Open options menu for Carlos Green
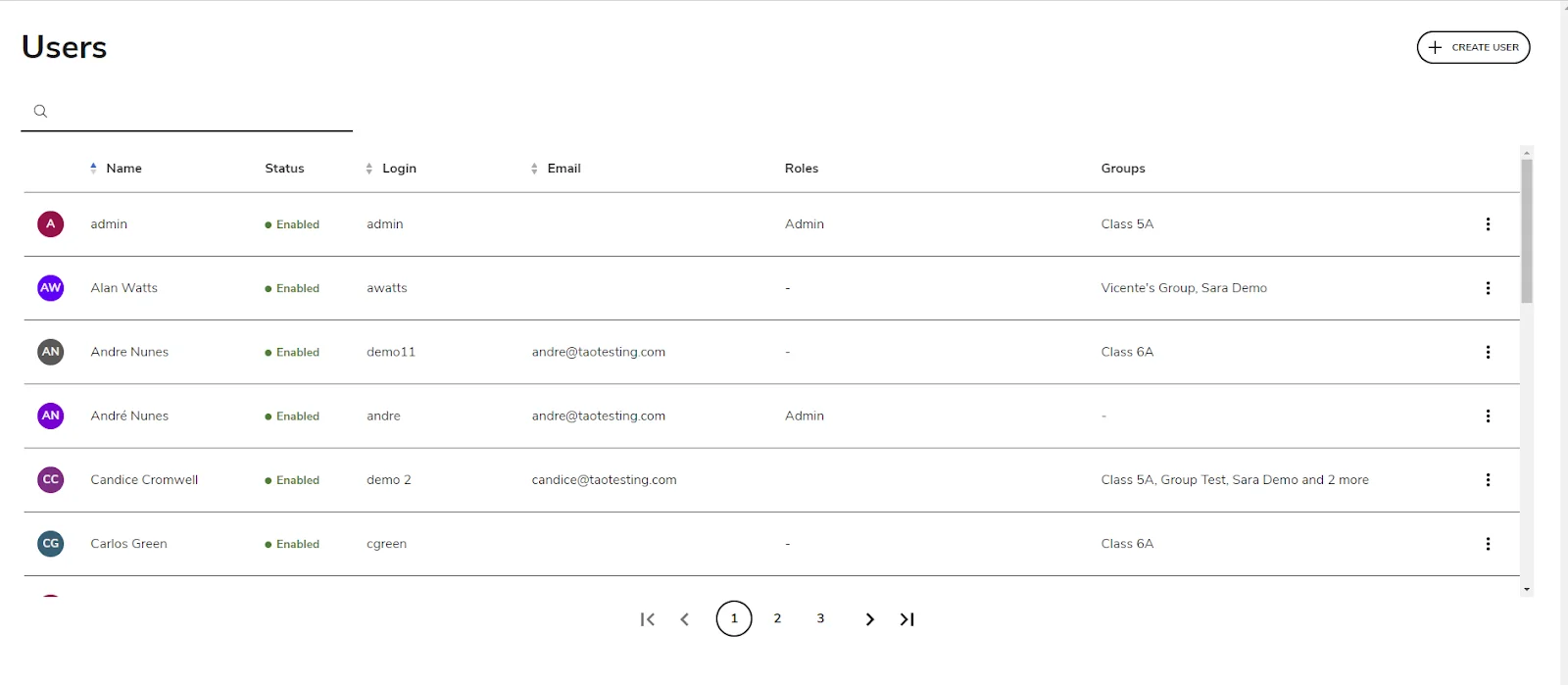 pos(1488,544)
